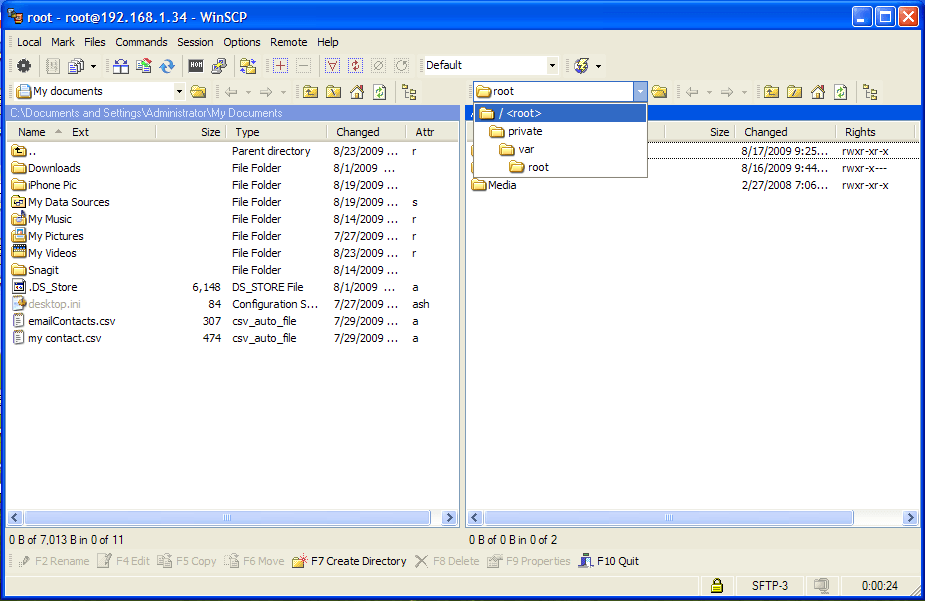The height and width of the screenshot is (601, 925).
Task: Toggle the remote directory tree icon
Action: (870, 91)
